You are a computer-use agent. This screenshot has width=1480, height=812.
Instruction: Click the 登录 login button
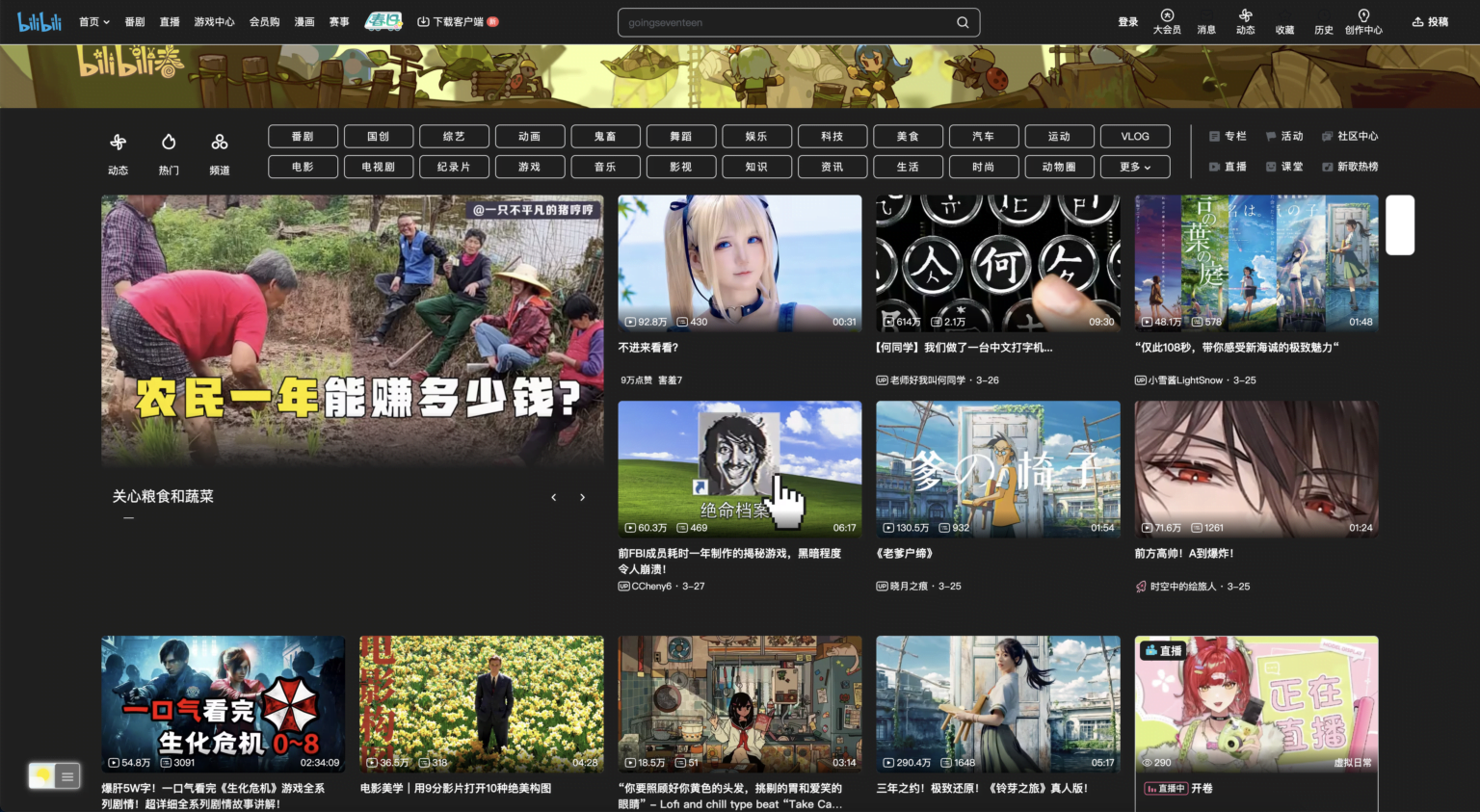coord(1127,21)
